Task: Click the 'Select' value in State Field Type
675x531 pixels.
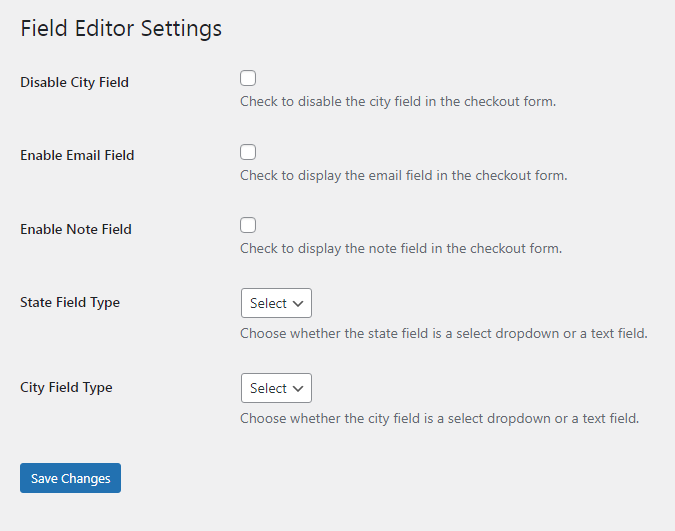Action: point(268,303)
